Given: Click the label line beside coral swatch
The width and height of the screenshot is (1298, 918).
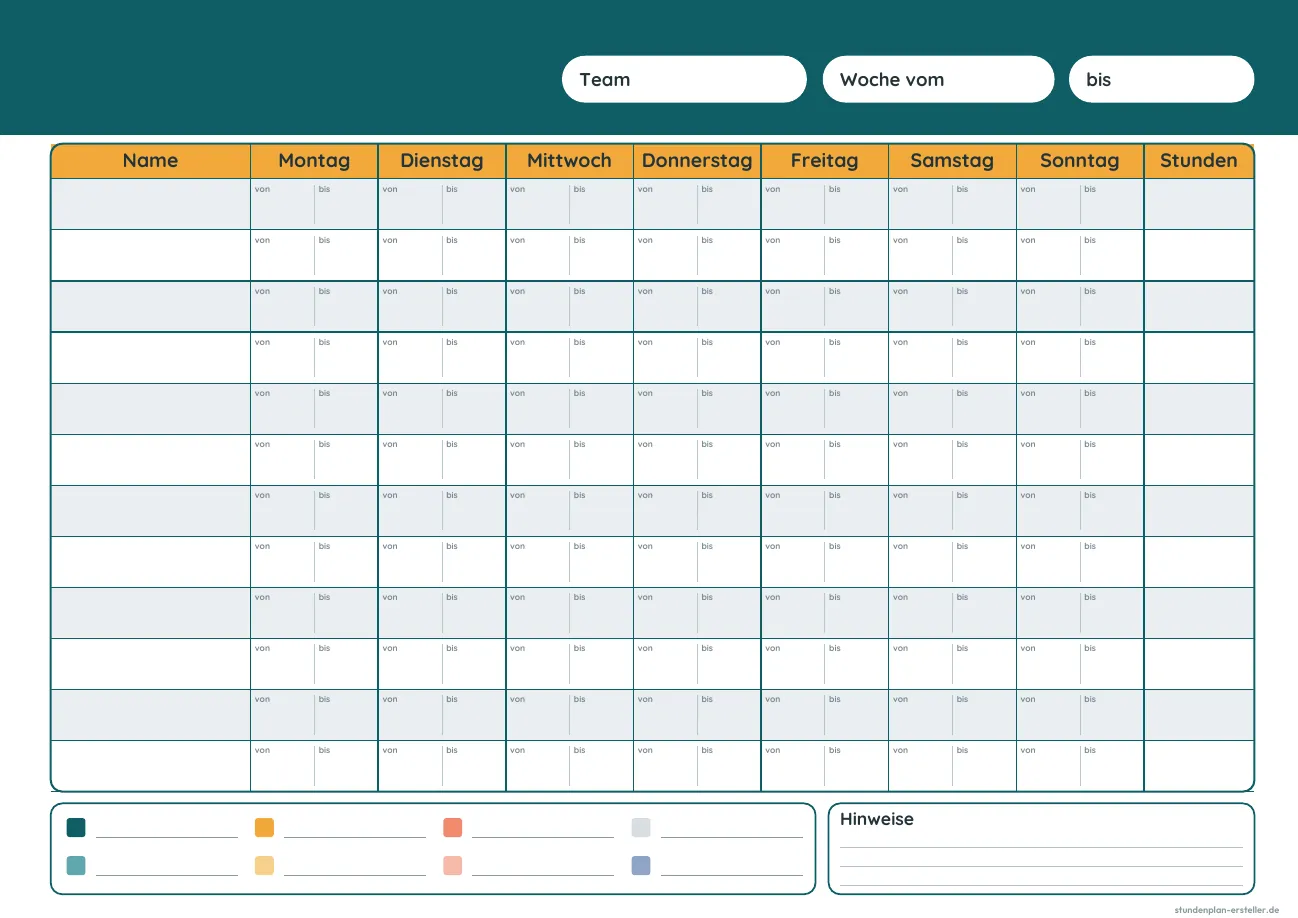Looking at the screenshot, I should [543, 837].
